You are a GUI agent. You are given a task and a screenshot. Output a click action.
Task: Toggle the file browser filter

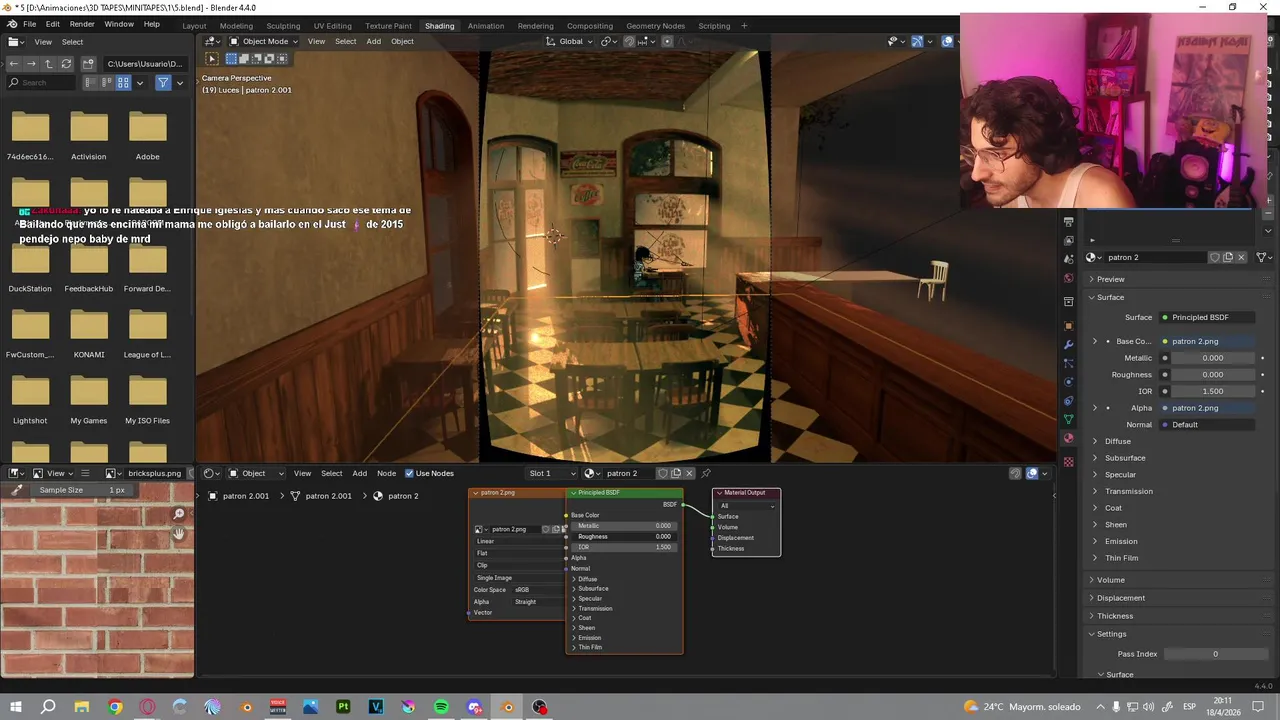click(163, 82)
